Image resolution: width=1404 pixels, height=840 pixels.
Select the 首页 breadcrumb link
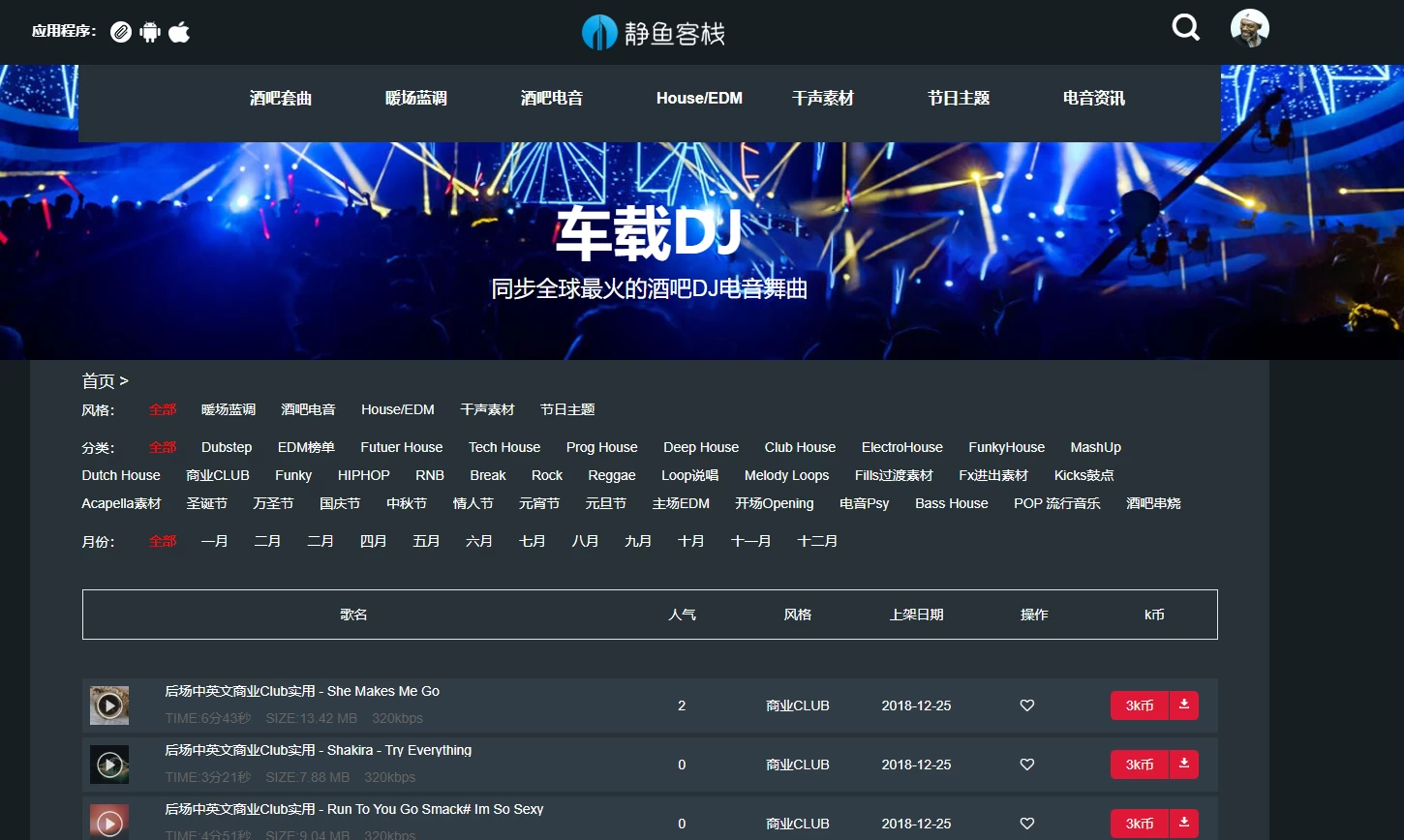tap(99, 381)
